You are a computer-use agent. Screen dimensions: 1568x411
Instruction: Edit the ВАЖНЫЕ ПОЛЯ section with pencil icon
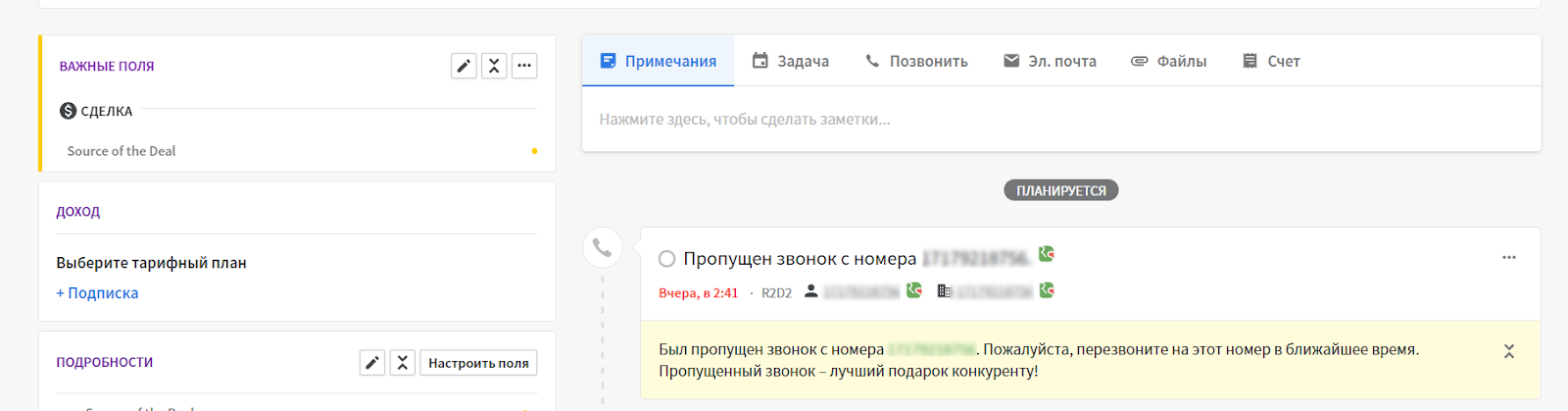[x=464, y=66]
